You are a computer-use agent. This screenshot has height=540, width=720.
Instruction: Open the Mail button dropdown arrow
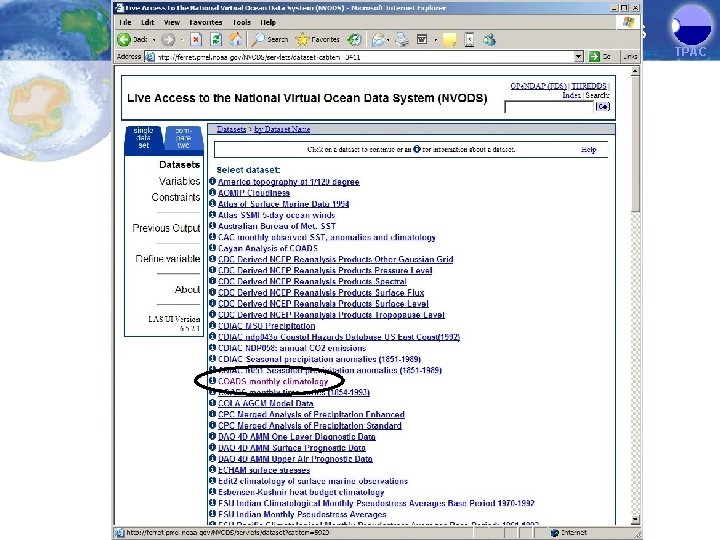388,40
